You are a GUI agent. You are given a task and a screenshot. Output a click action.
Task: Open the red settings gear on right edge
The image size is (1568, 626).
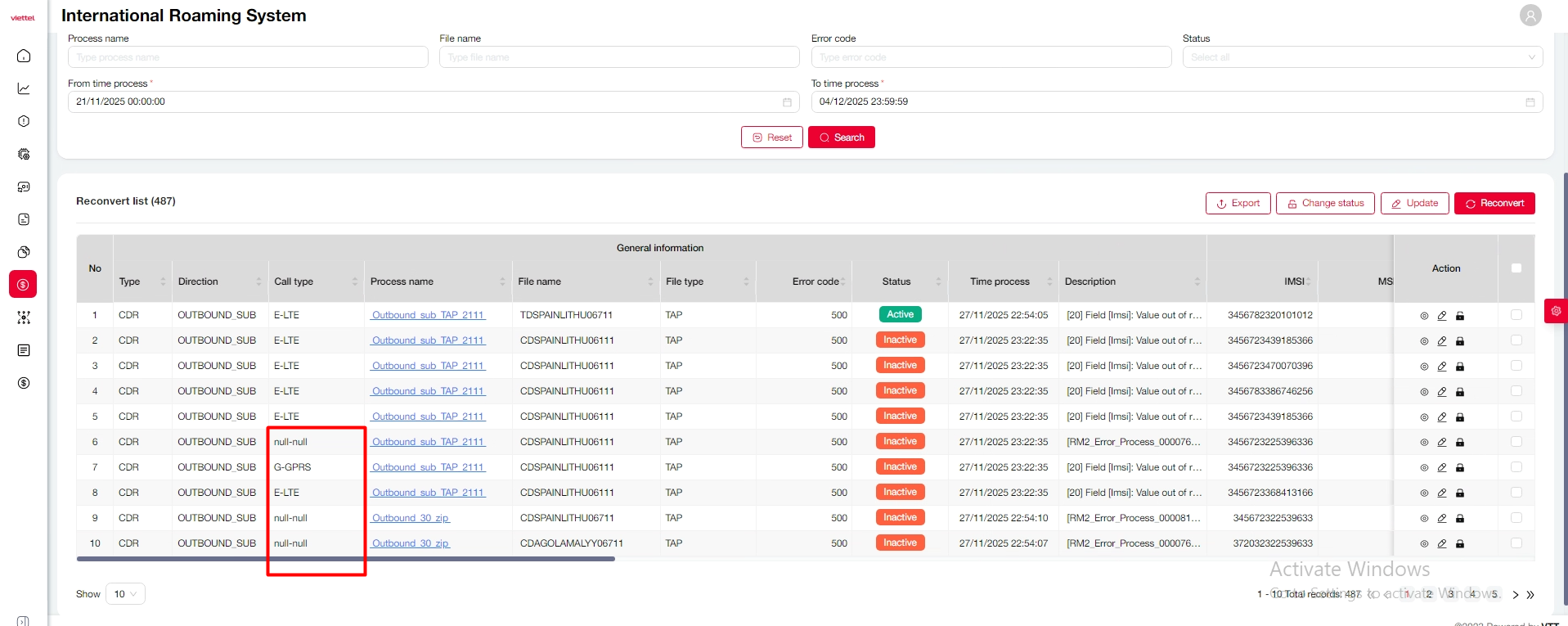(1556, 311)
